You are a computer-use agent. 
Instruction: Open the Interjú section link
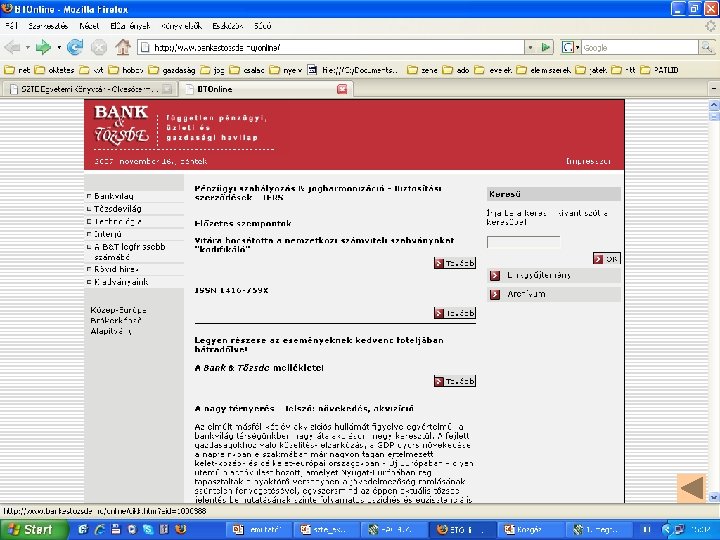[x=107, y=234]
